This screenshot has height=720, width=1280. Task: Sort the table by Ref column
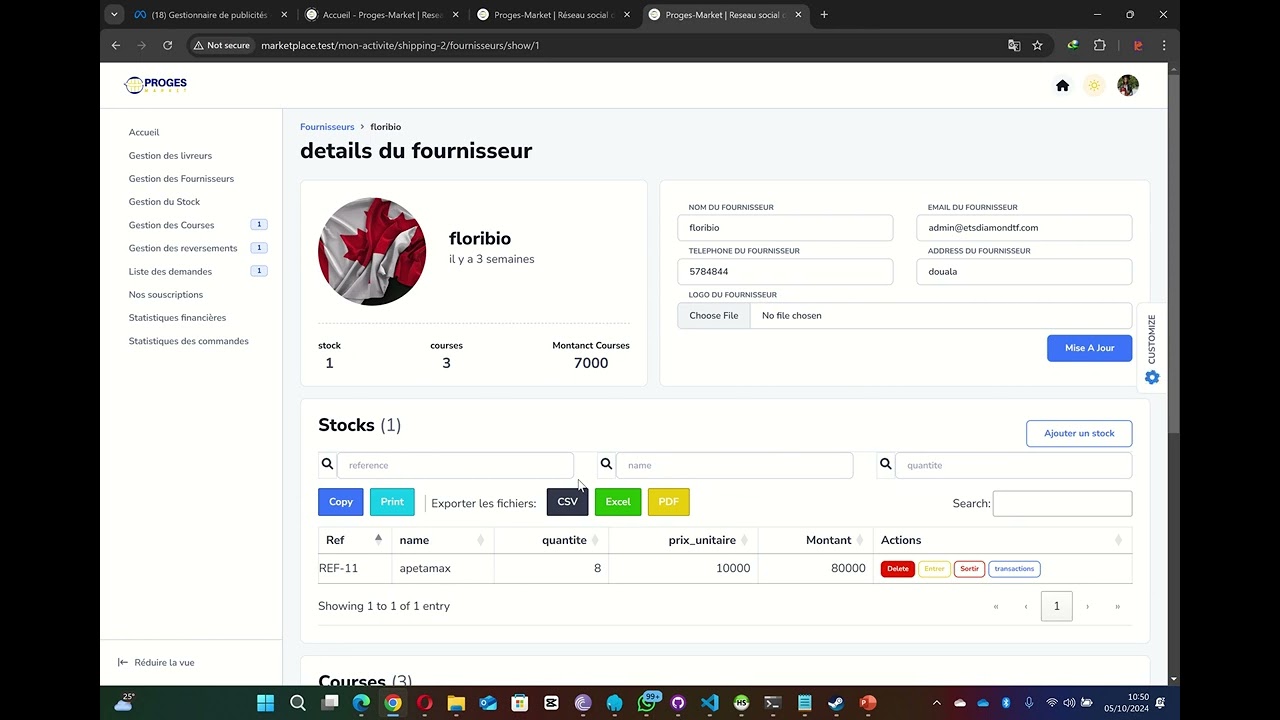click(x=354, y=540)
